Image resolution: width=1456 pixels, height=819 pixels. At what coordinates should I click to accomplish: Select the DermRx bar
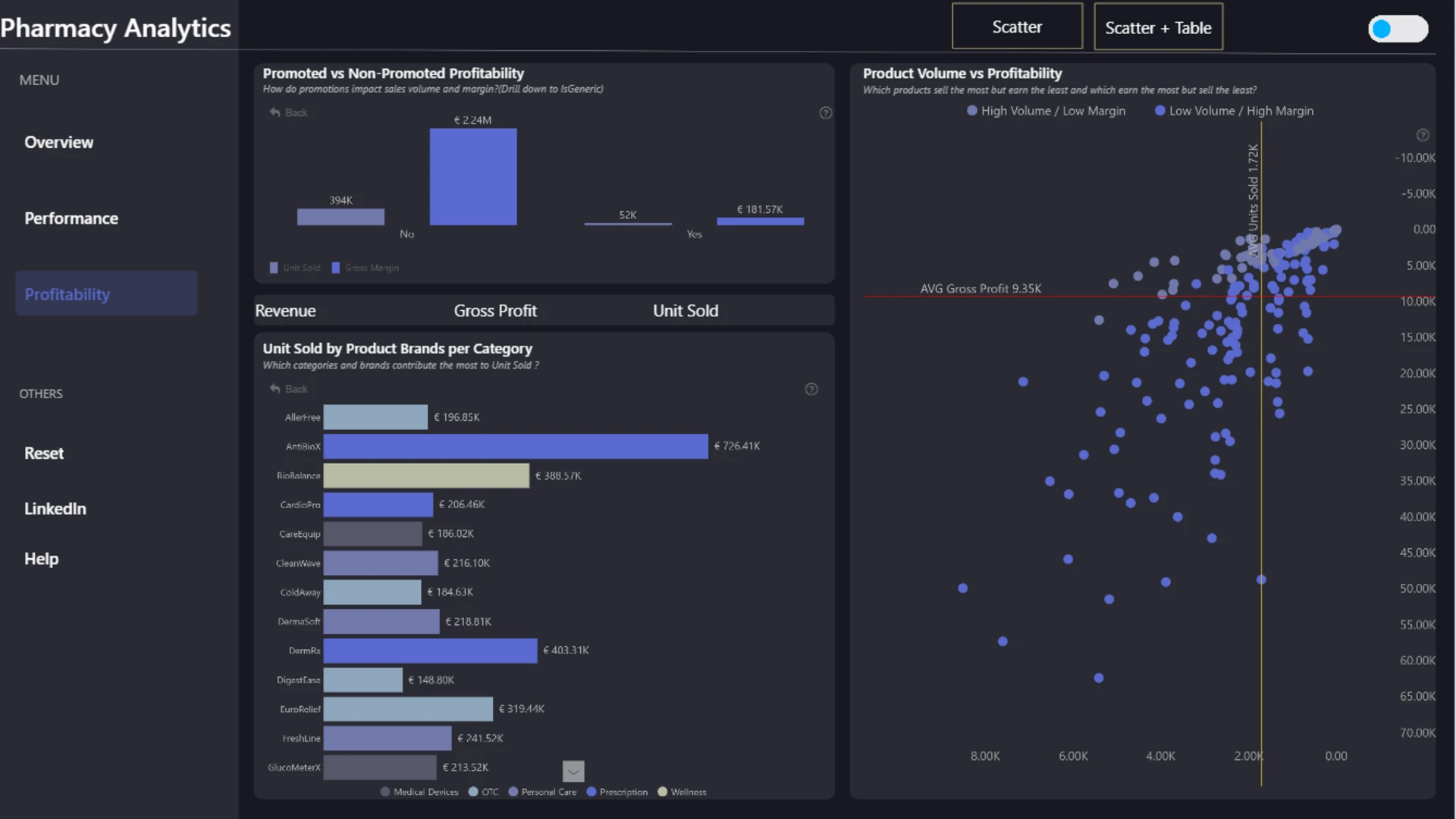click(x=431, y=651)
